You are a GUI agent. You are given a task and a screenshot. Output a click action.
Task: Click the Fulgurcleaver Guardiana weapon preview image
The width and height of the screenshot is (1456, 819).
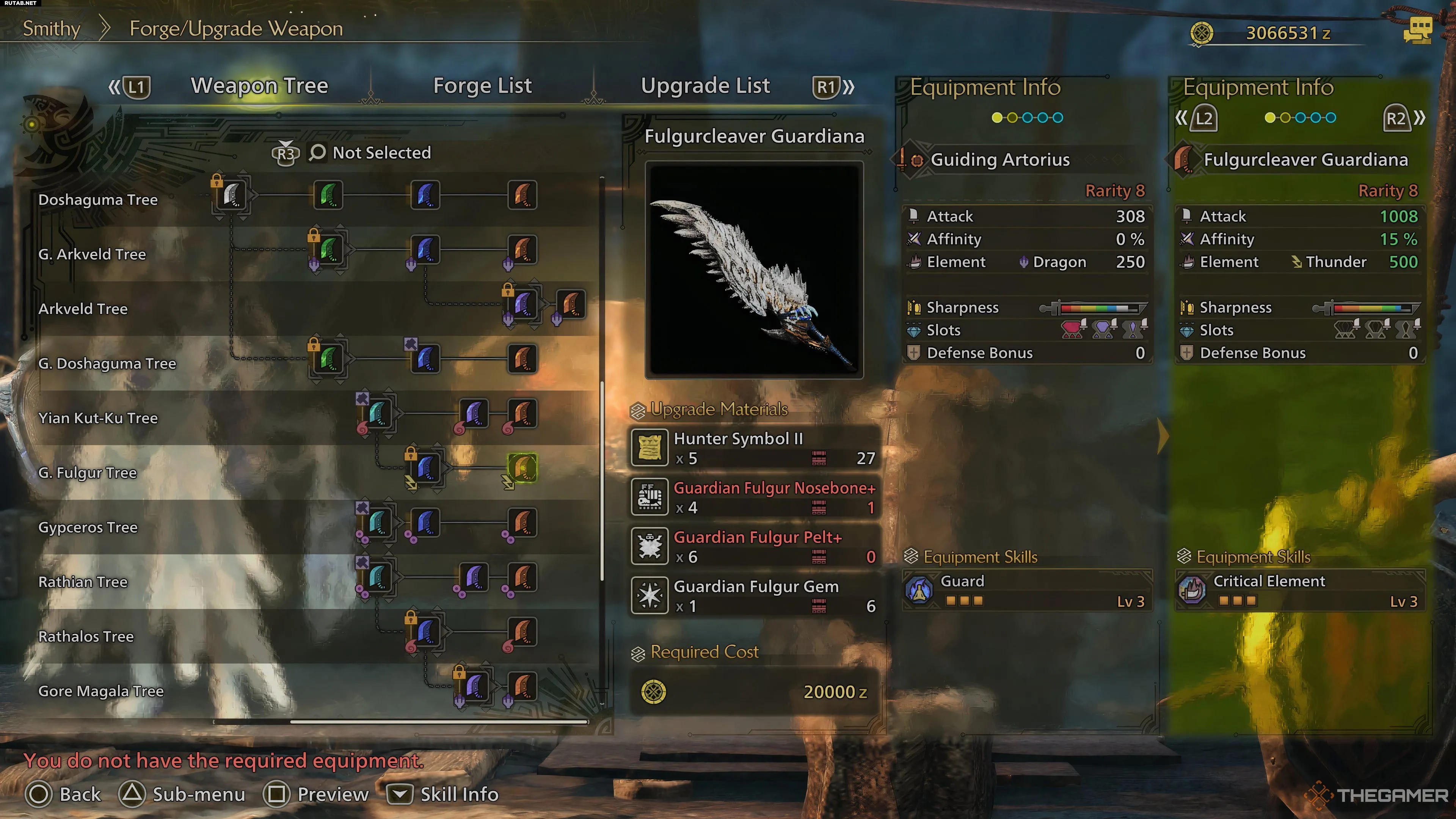[754, 270]
